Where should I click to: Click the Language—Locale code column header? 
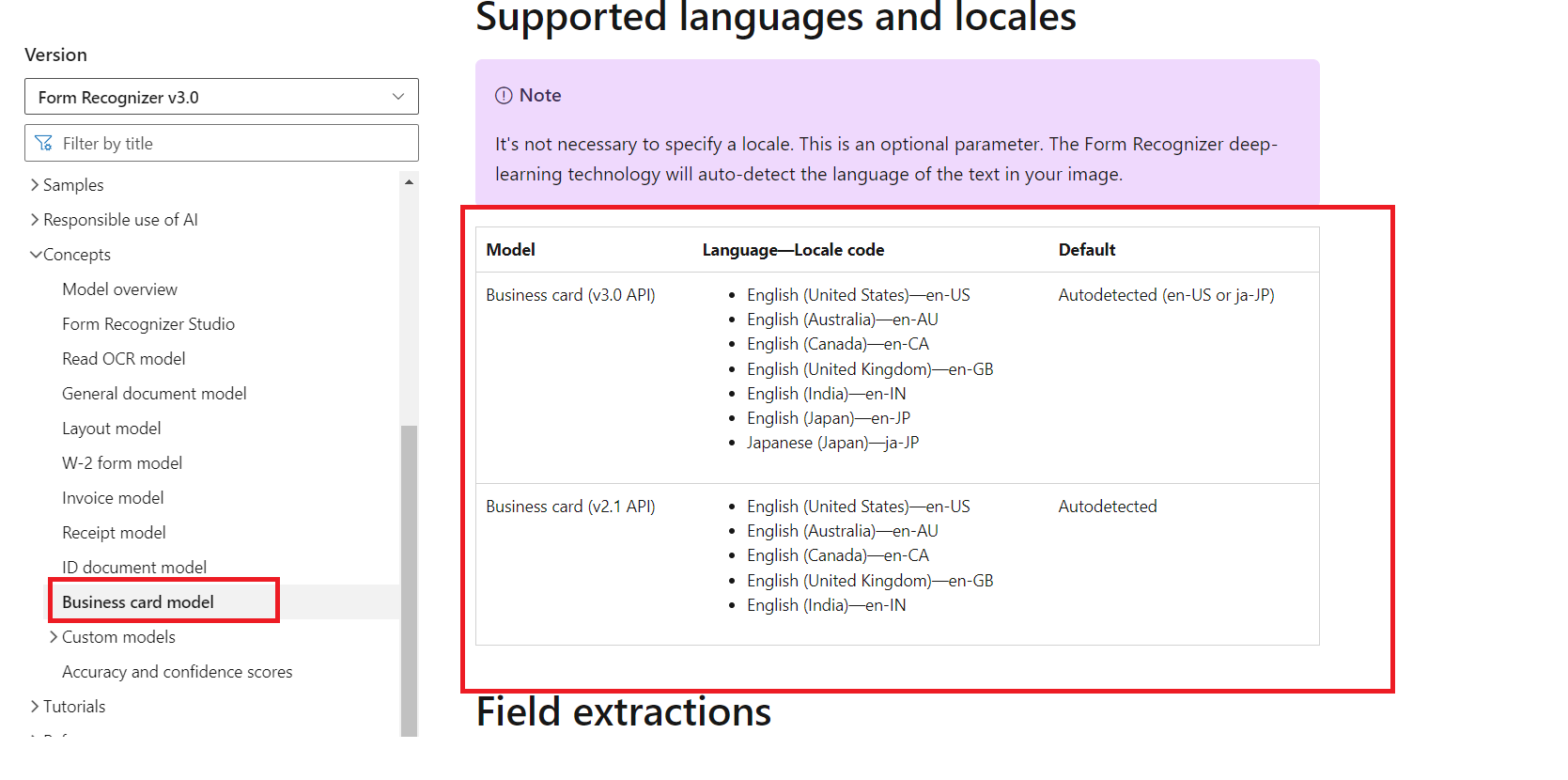(x=793, y=250)
